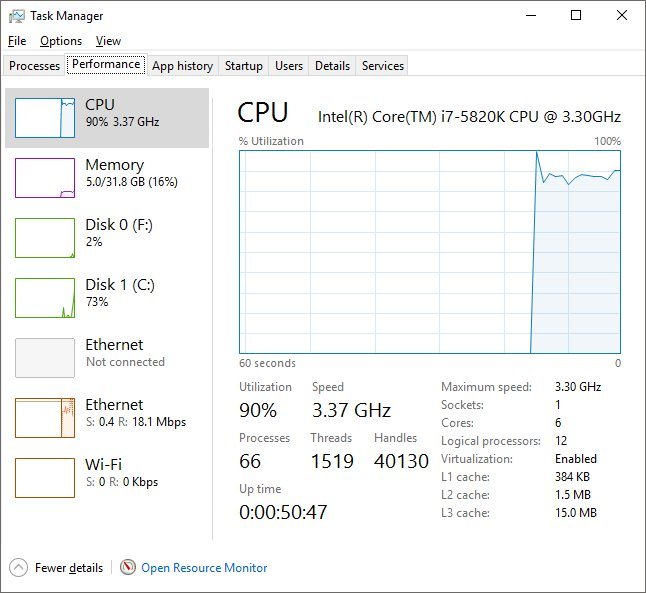Click the up time value 0:00:50:47
Screen dimensions: 646x593
point(283,512)
